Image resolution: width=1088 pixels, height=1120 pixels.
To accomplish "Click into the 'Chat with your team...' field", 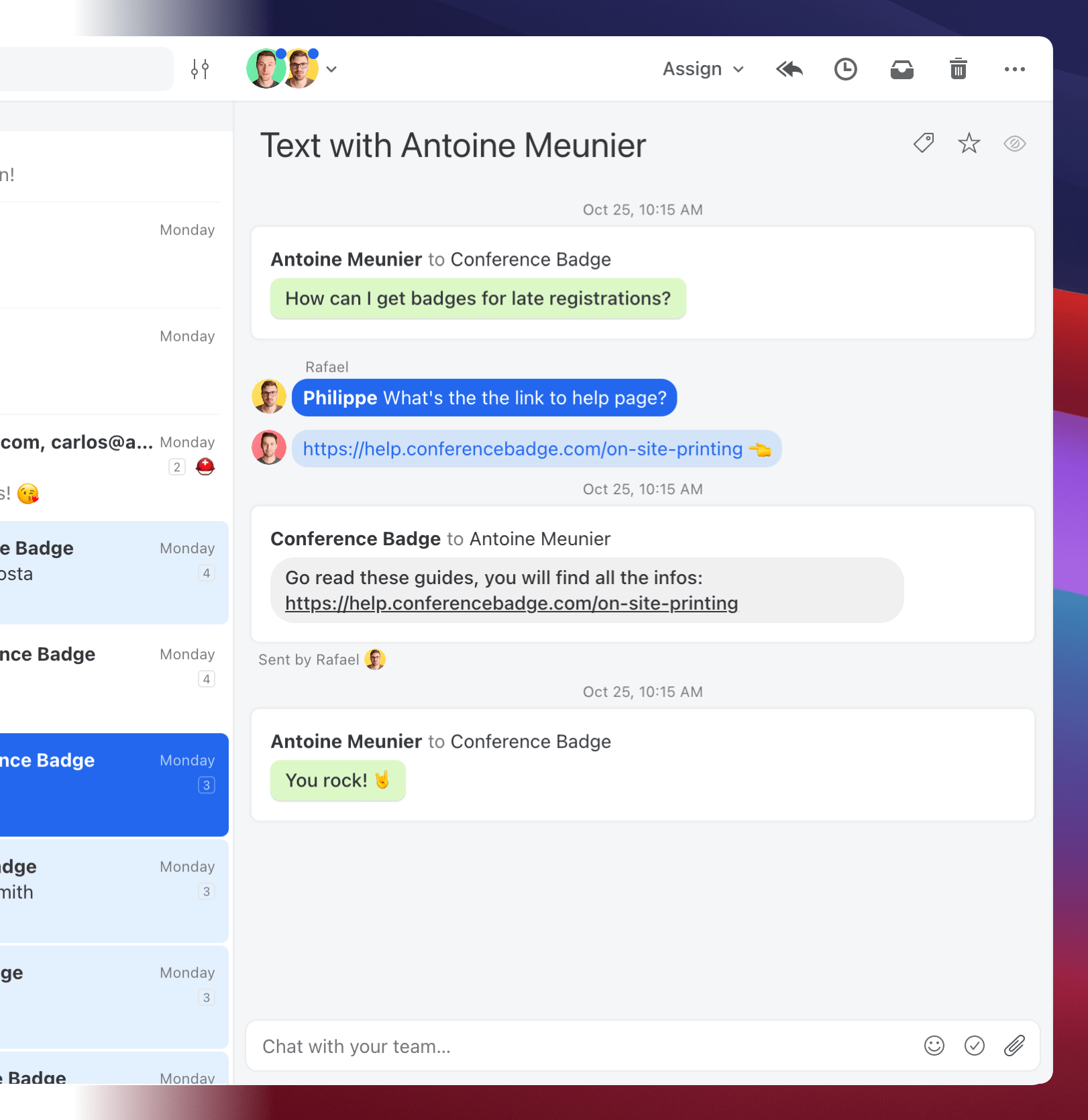I will (643, 1046).
